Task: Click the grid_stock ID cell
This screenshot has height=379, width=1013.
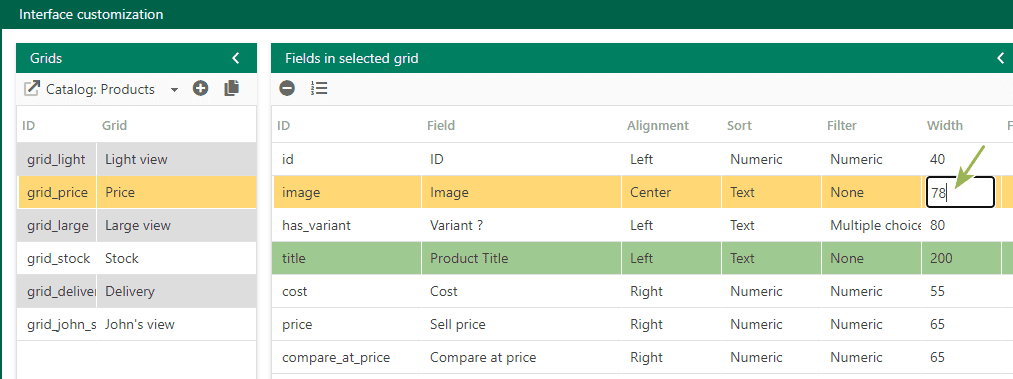Action: point(57,258)
